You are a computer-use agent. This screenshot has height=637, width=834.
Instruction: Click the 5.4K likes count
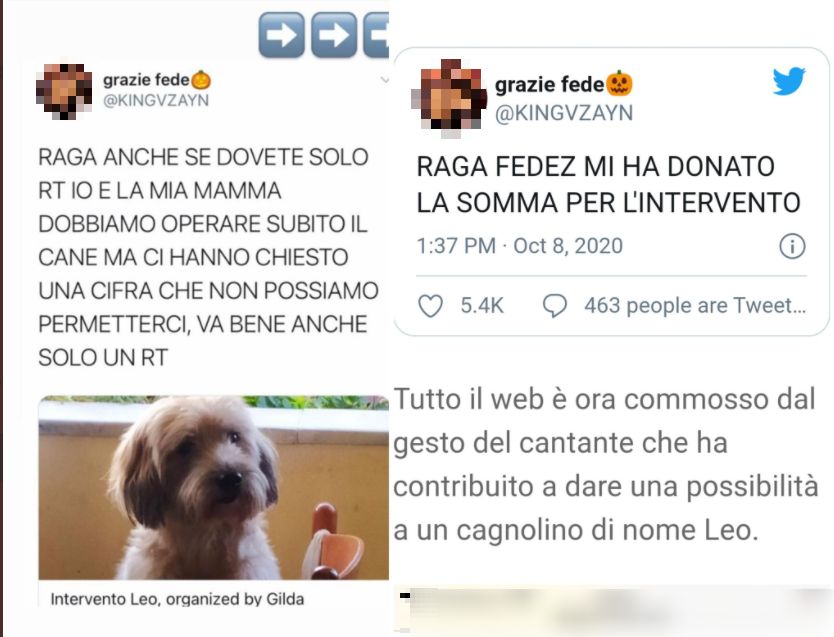coord(482,306)
